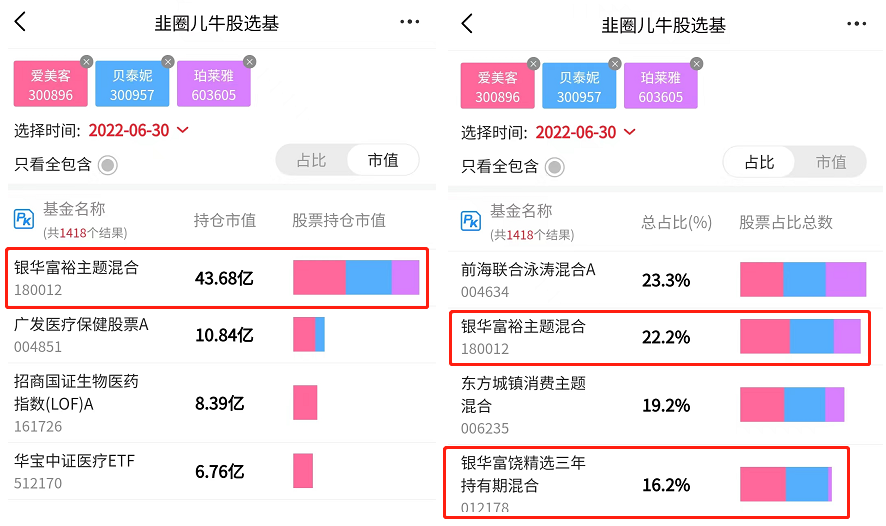Viewport: 886px width, 526px height.
Task: Go back using left screen's back arrow
Action: point(20,22)
